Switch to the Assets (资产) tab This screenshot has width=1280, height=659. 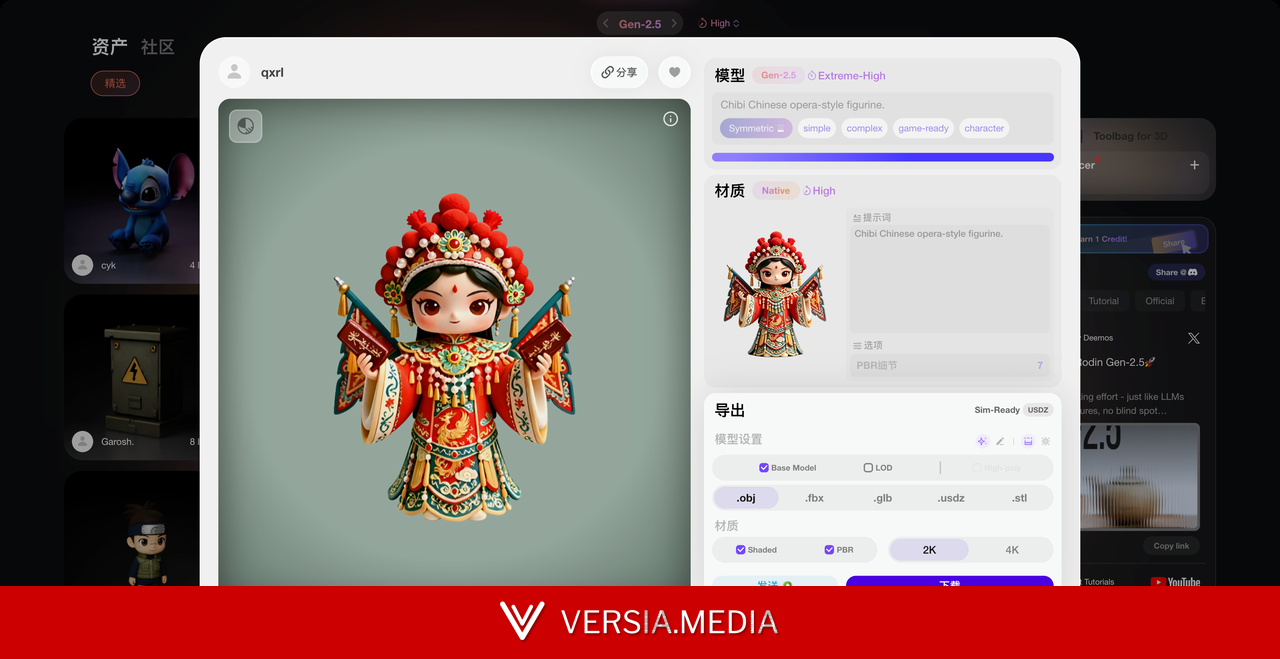coord(109,46)
